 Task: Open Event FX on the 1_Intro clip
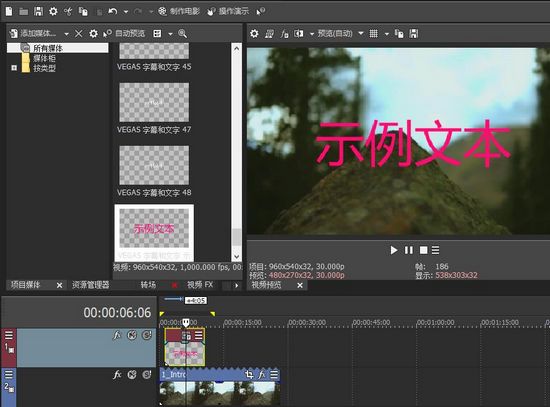[262, 374]
